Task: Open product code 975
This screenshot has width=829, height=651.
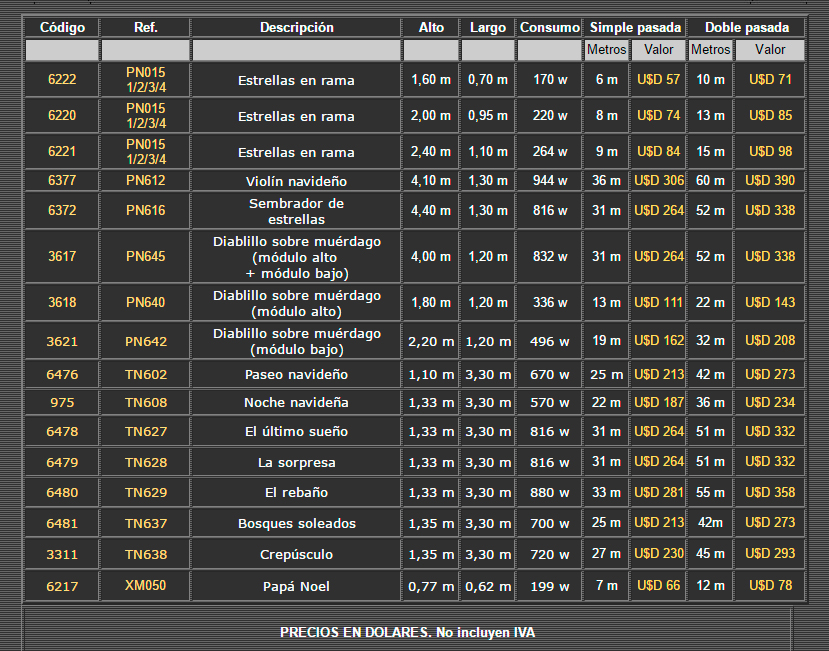Action: [62, 403]
